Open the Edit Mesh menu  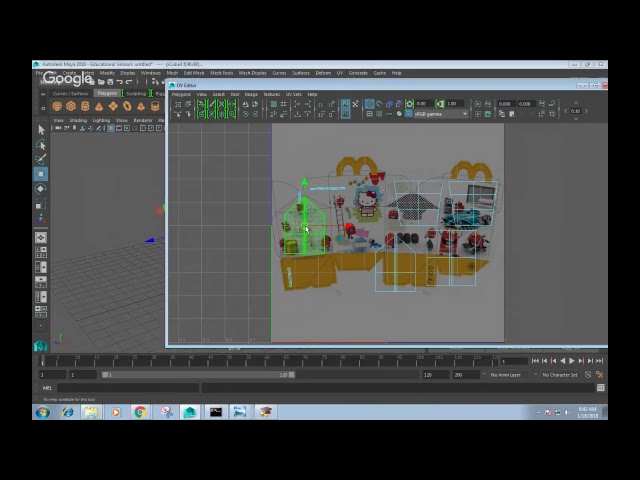(x=194, y=73)
